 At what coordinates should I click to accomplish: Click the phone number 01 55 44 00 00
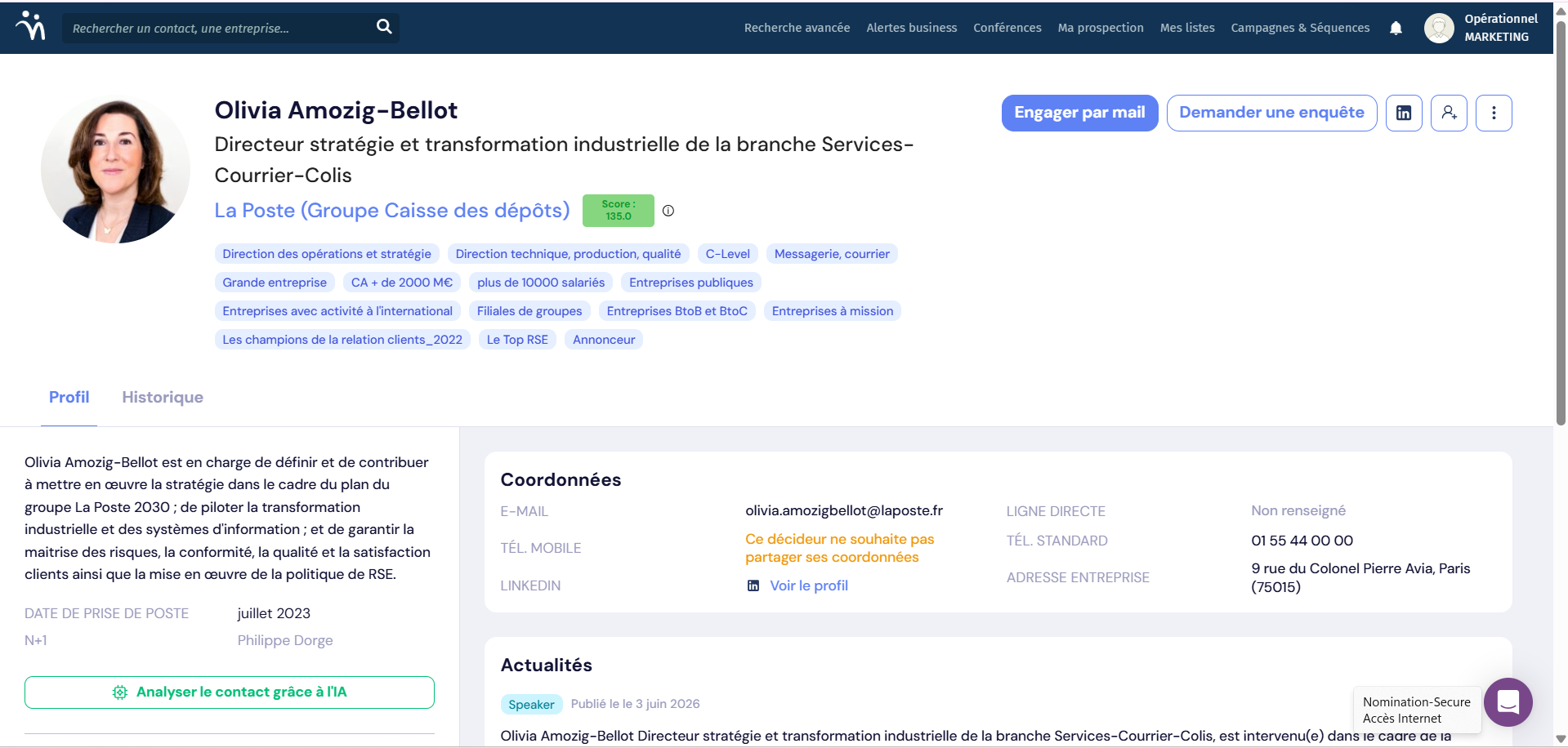pos(1302,541)
